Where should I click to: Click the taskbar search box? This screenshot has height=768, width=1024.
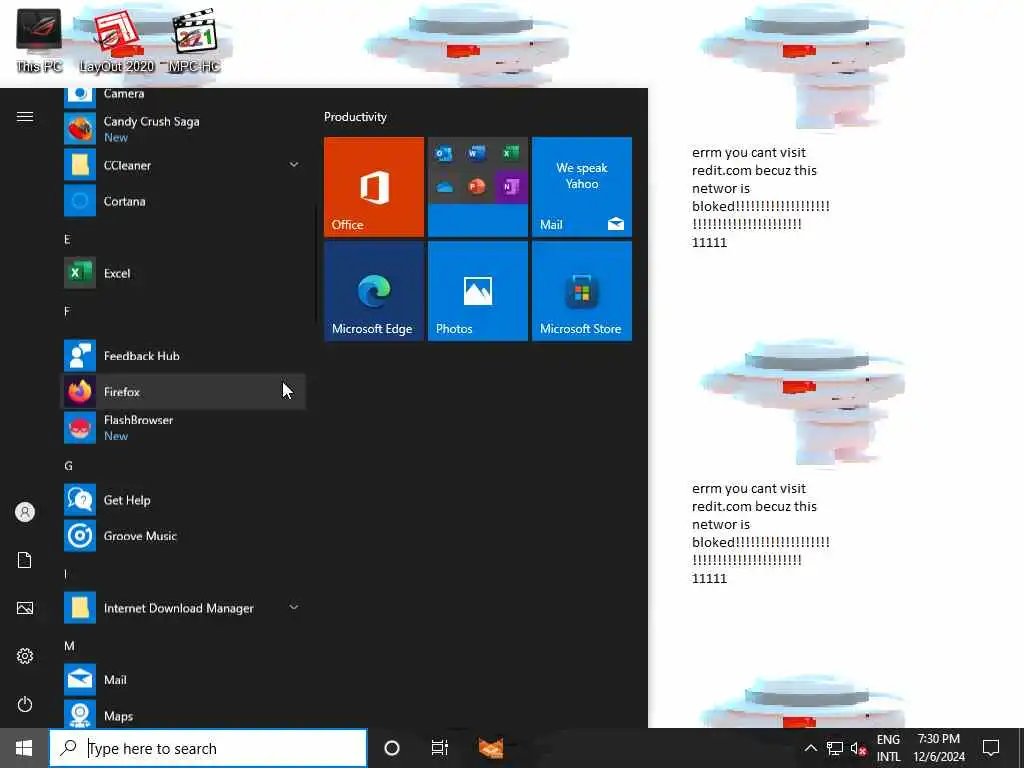(208, 748)
